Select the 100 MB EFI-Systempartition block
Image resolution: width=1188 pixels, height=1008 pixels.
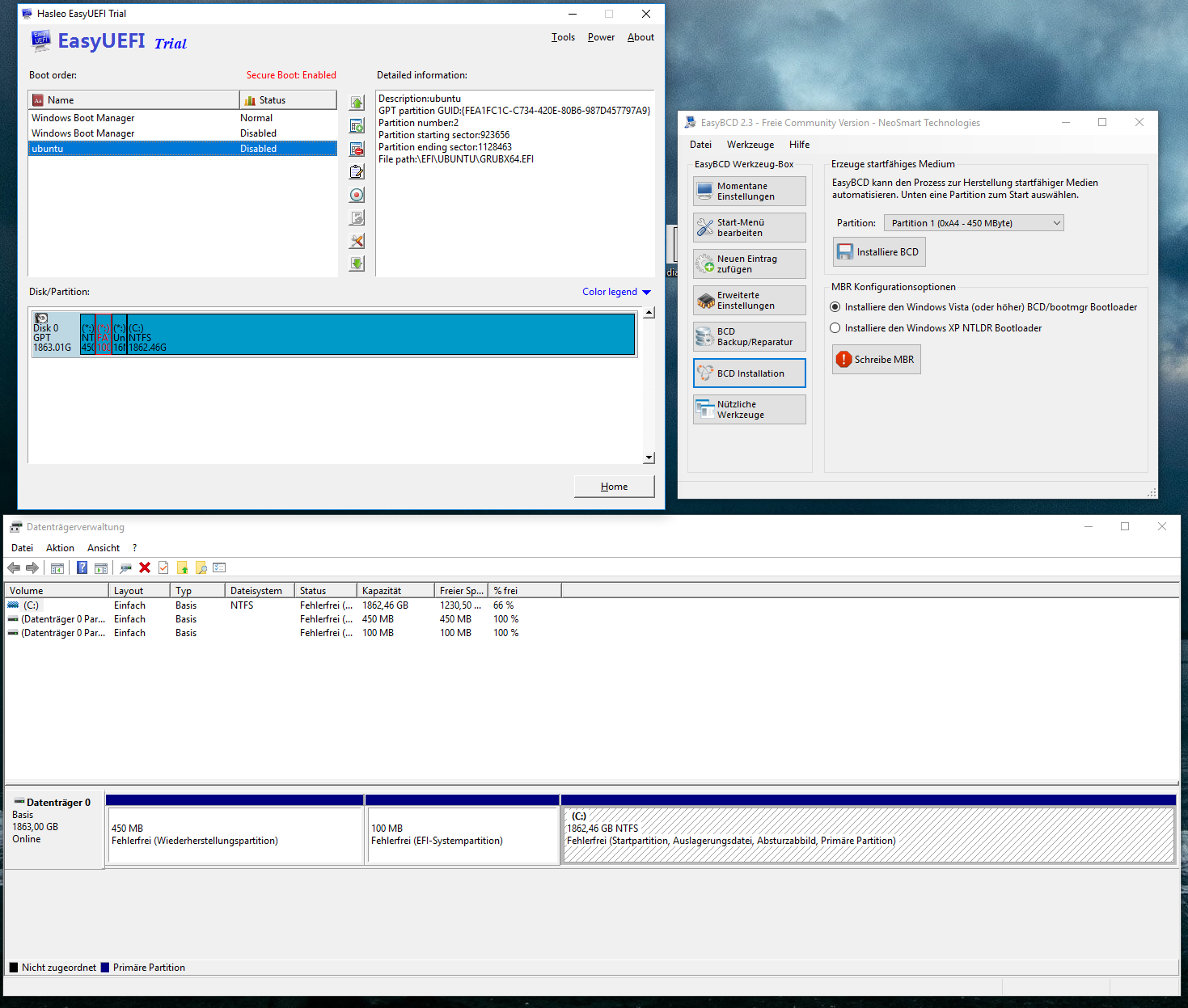click(x=463, y=835)
